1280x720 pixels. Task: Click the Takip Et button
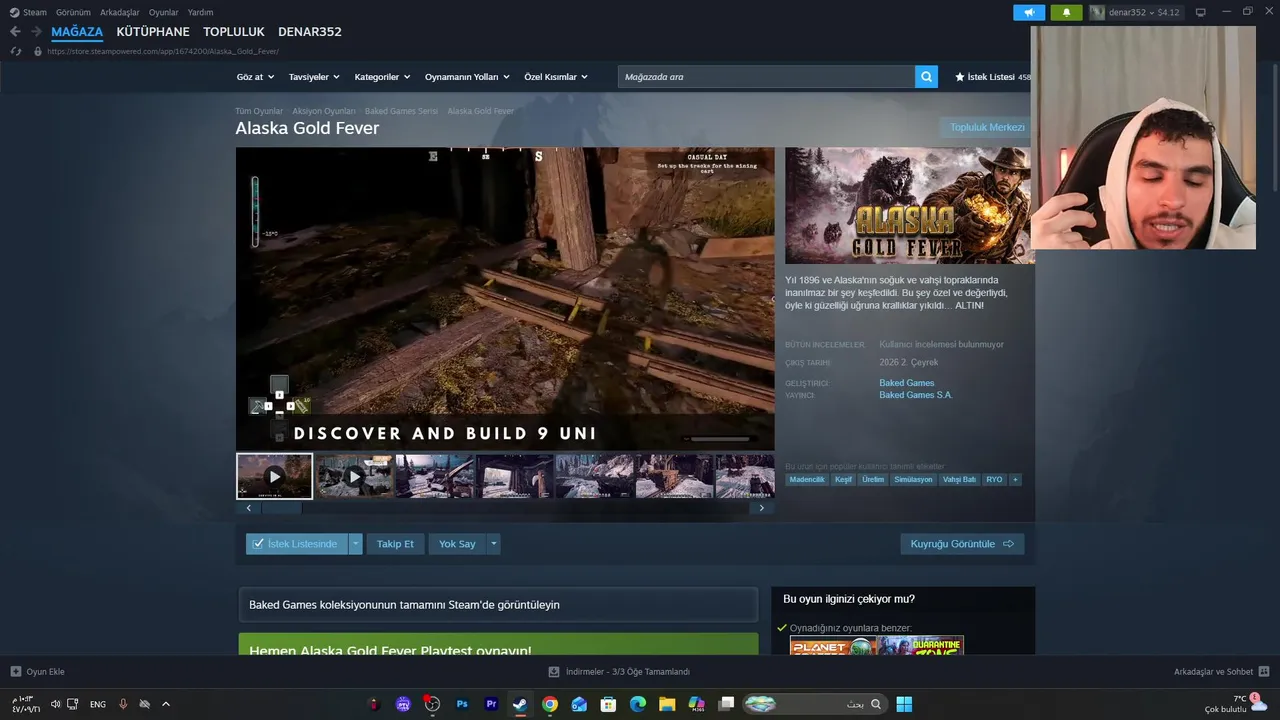pos(395,544)
